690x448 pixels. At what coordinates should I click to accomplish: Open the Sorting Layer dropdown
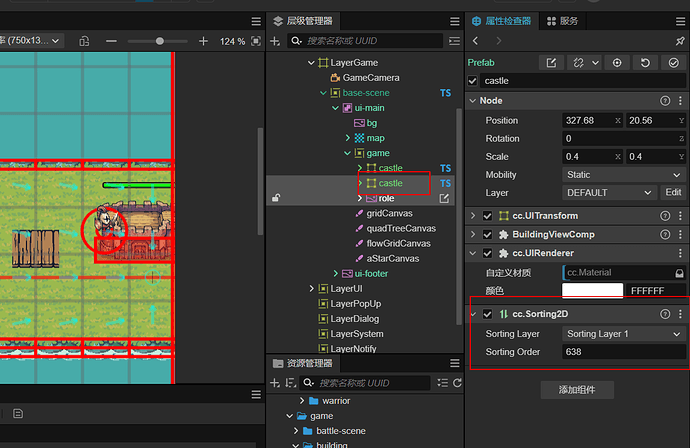[x=624, y=334]
